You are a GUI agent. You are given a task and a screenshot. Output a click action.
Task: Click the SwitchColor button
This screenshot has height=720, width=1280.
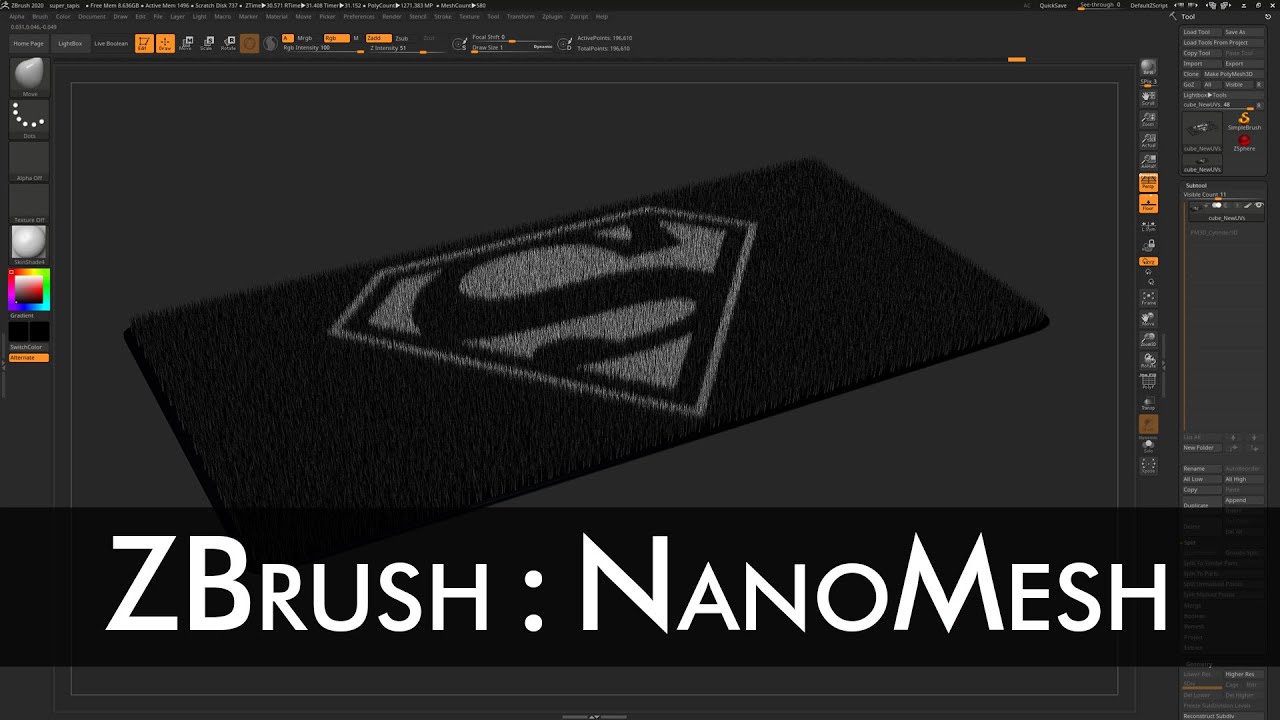(29, 347)
